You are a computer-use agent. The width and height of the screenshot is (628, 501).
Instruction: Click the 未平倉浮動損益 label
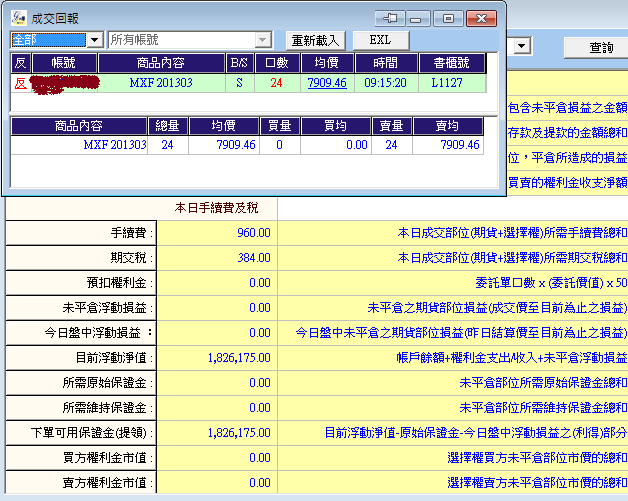(x=108, y=308)
